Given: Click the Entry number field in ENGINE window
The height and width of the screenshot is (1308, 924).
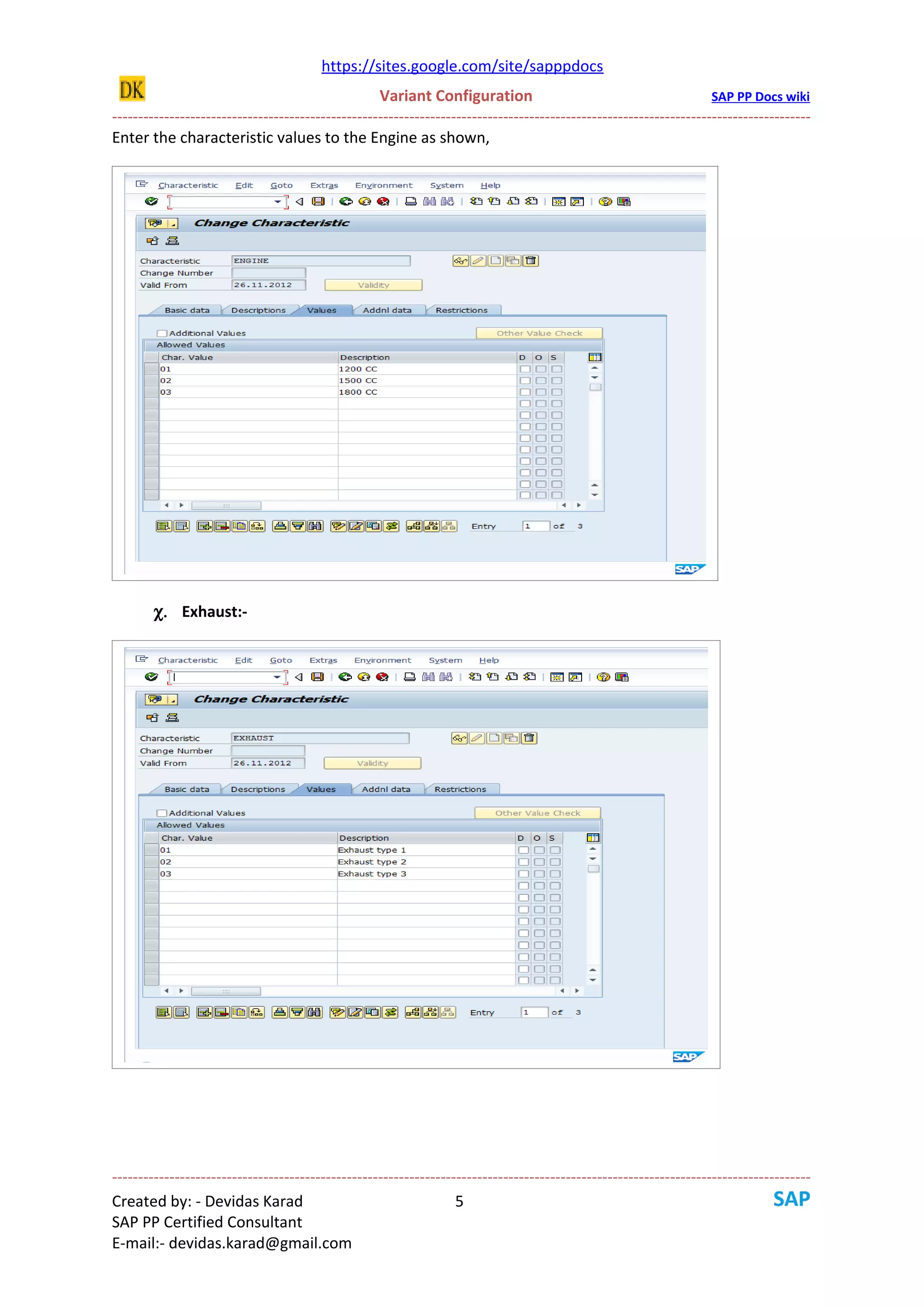Looking at the screenshot, I should (x=536, y=526).
